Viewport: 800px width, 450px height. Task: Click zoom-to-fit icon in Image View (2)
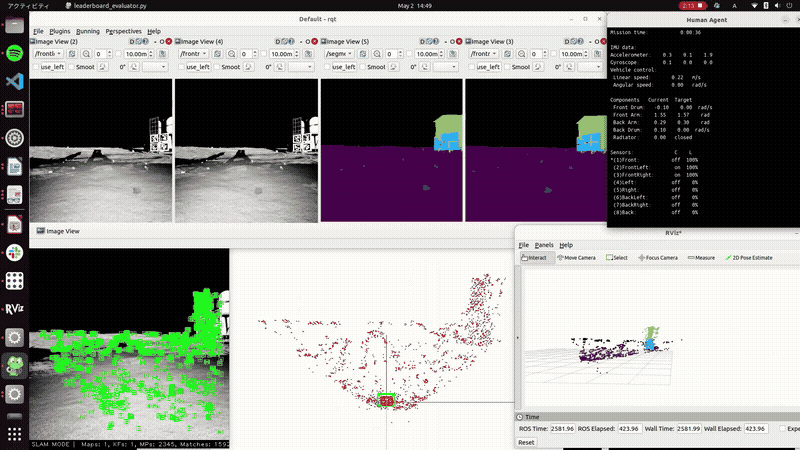pos(86,54)
